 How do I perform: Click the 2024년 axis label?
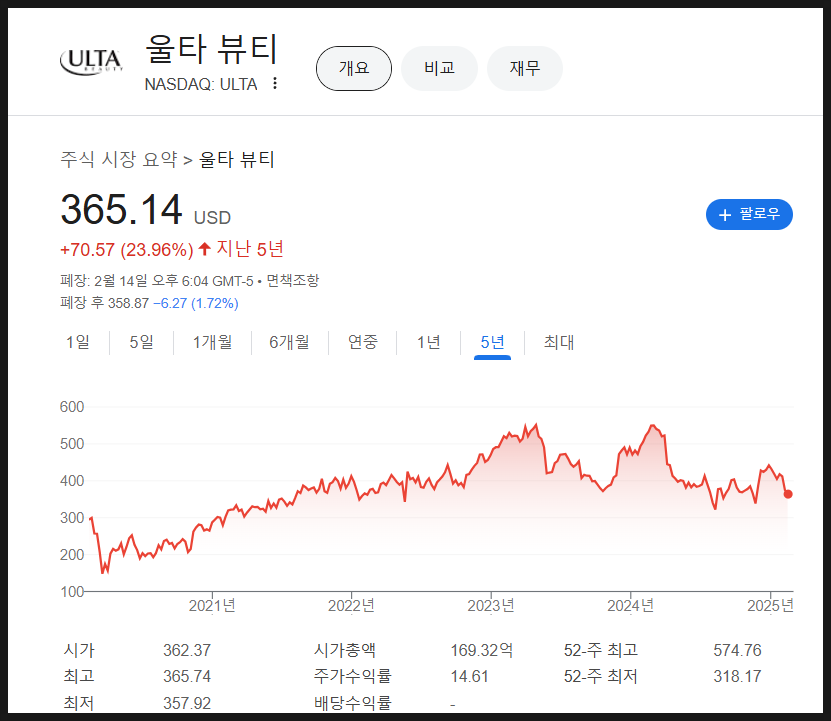(631, 605)
